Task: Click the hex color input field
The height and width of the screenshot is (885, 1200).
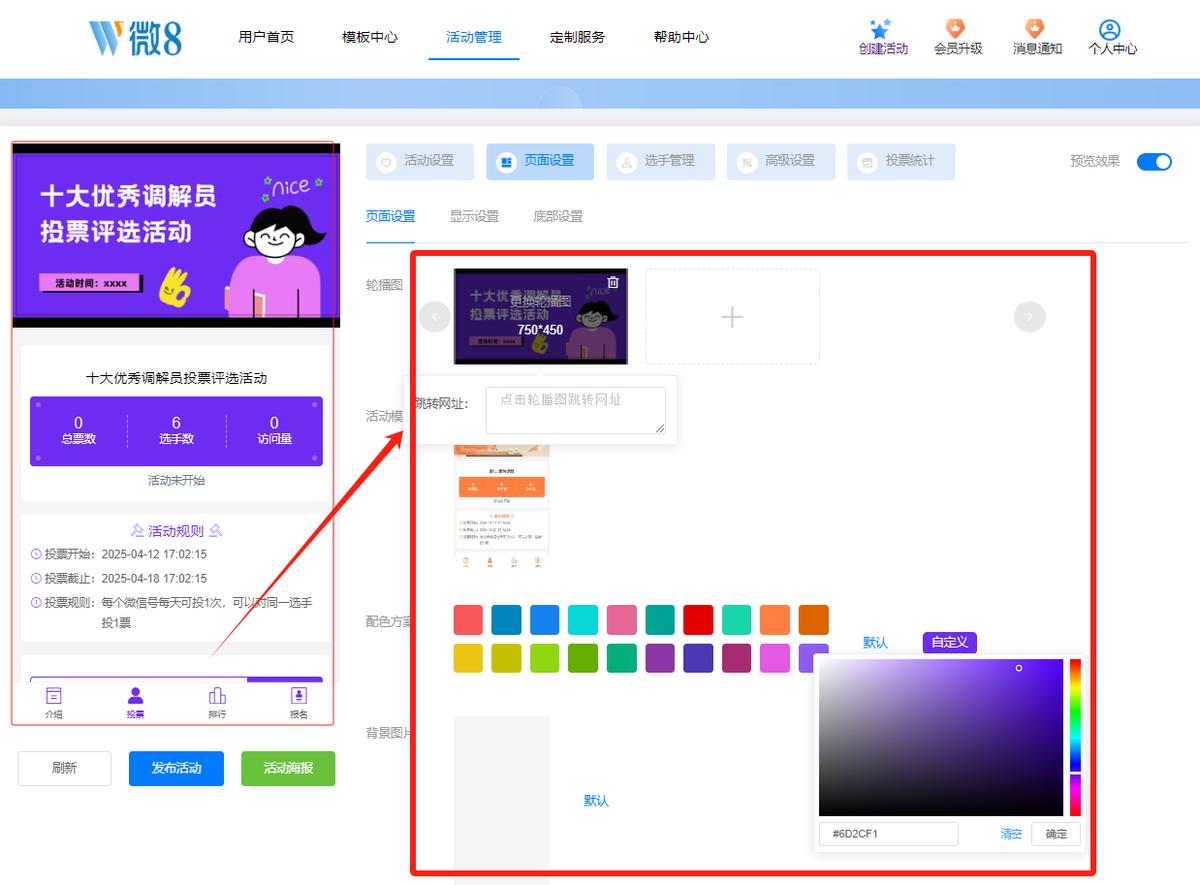Action: (889, 834)
